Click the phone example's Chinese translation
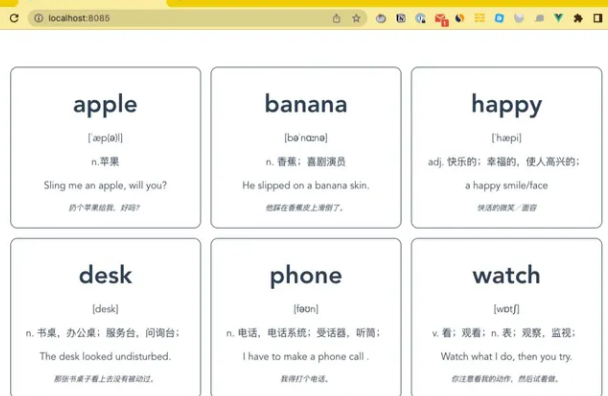 pyautogui.click(x=305, y=379)
